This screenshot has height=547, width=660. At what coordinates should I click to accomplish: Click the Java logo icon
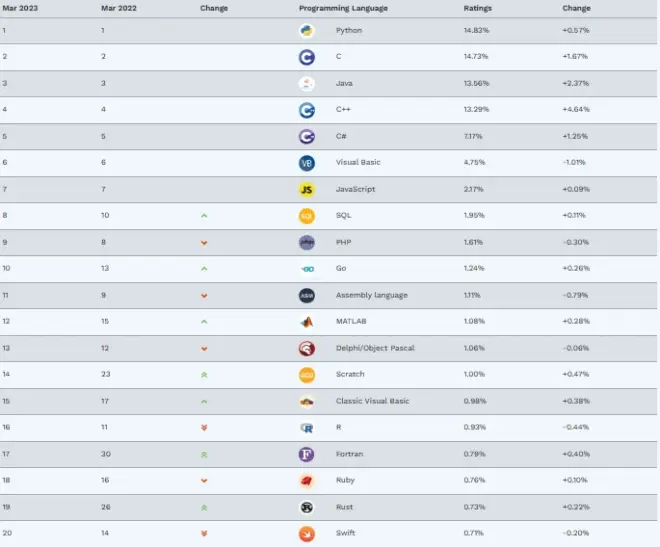307,83
